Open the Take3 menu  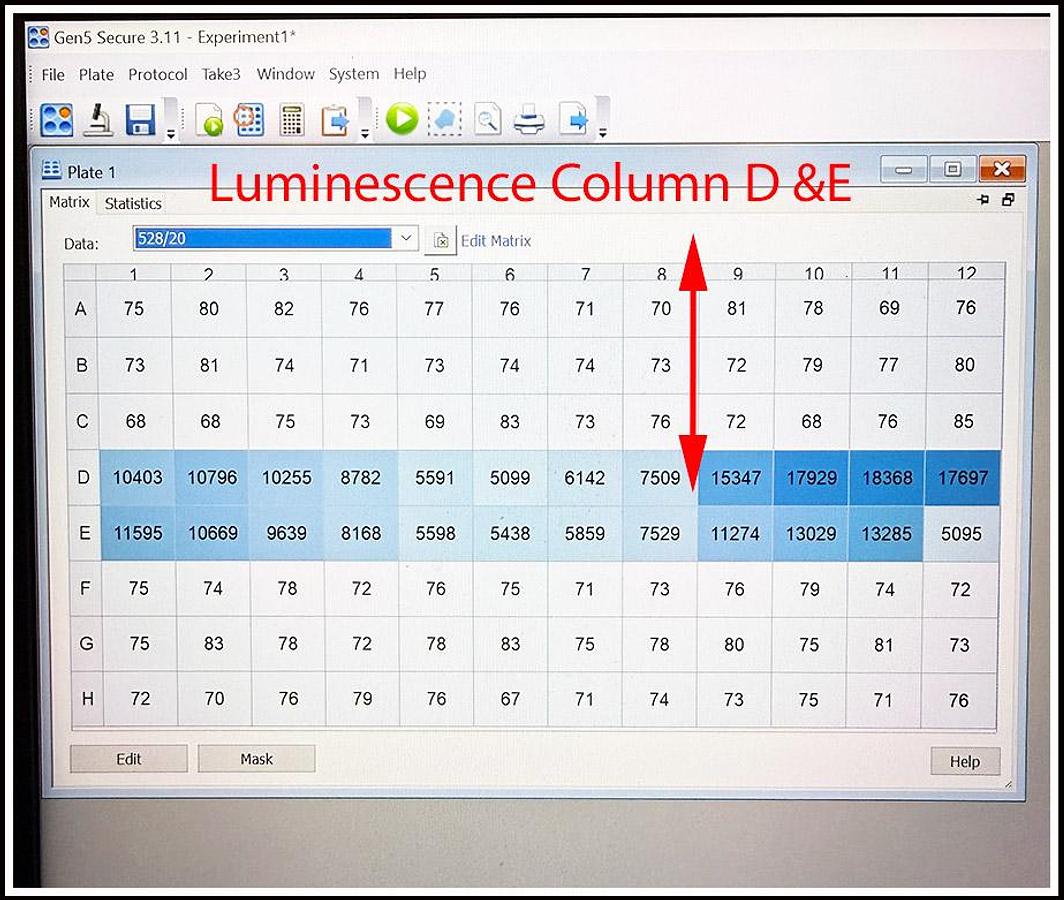click(x=221, y=74)
